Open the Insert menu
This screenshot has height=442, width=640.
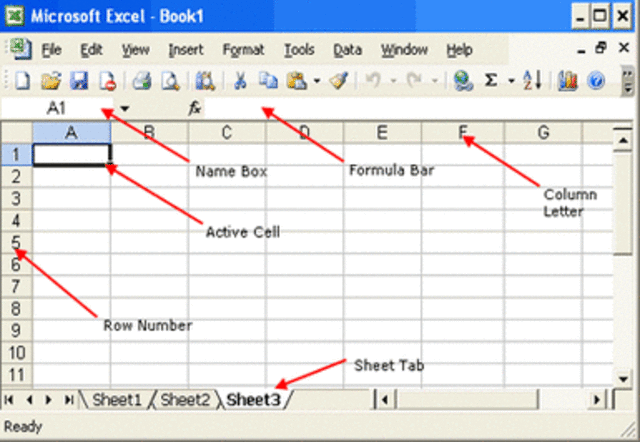pyautogui.click(x=186, y=50)
